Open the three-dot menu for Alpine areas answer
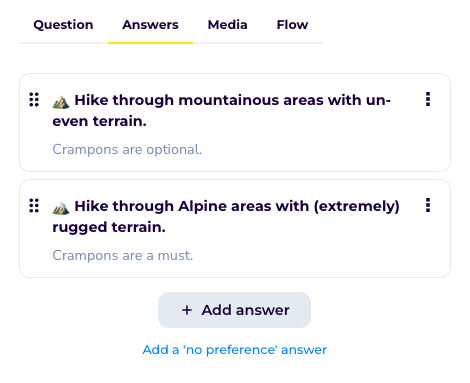 428,205
